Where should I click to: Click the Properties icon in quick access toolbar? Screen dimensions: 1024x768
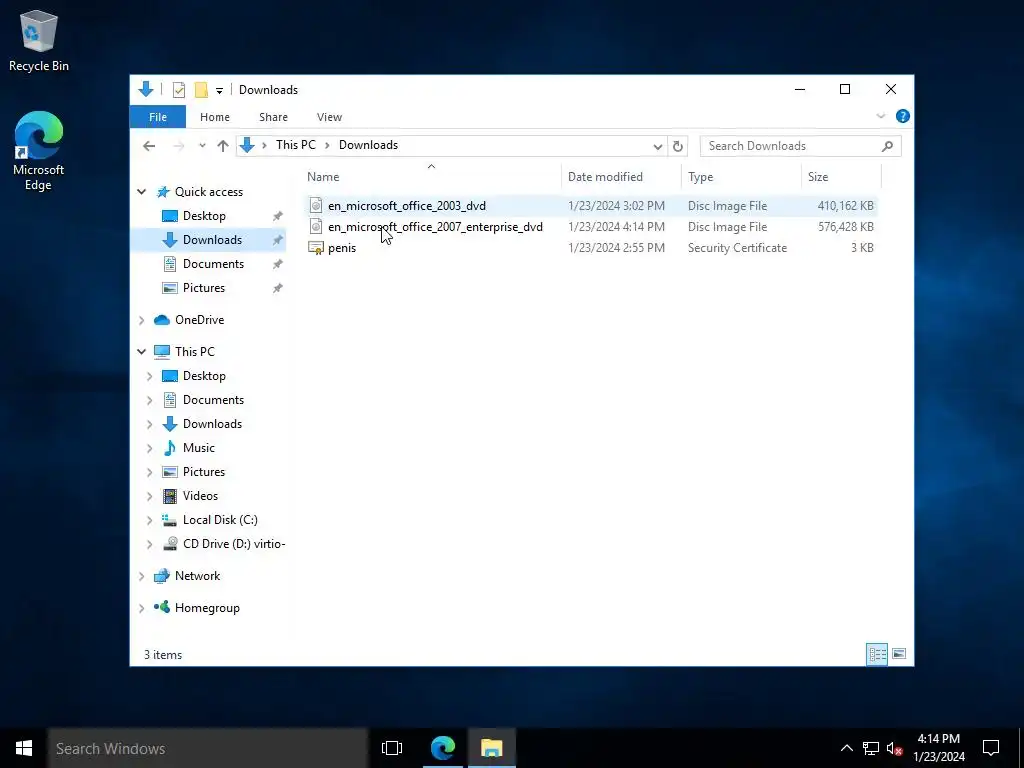[179, 90]
